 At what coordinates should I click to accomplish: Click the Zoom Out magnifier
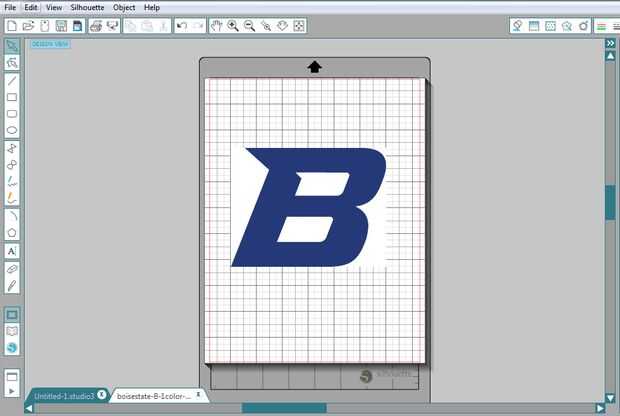(249, 26)
